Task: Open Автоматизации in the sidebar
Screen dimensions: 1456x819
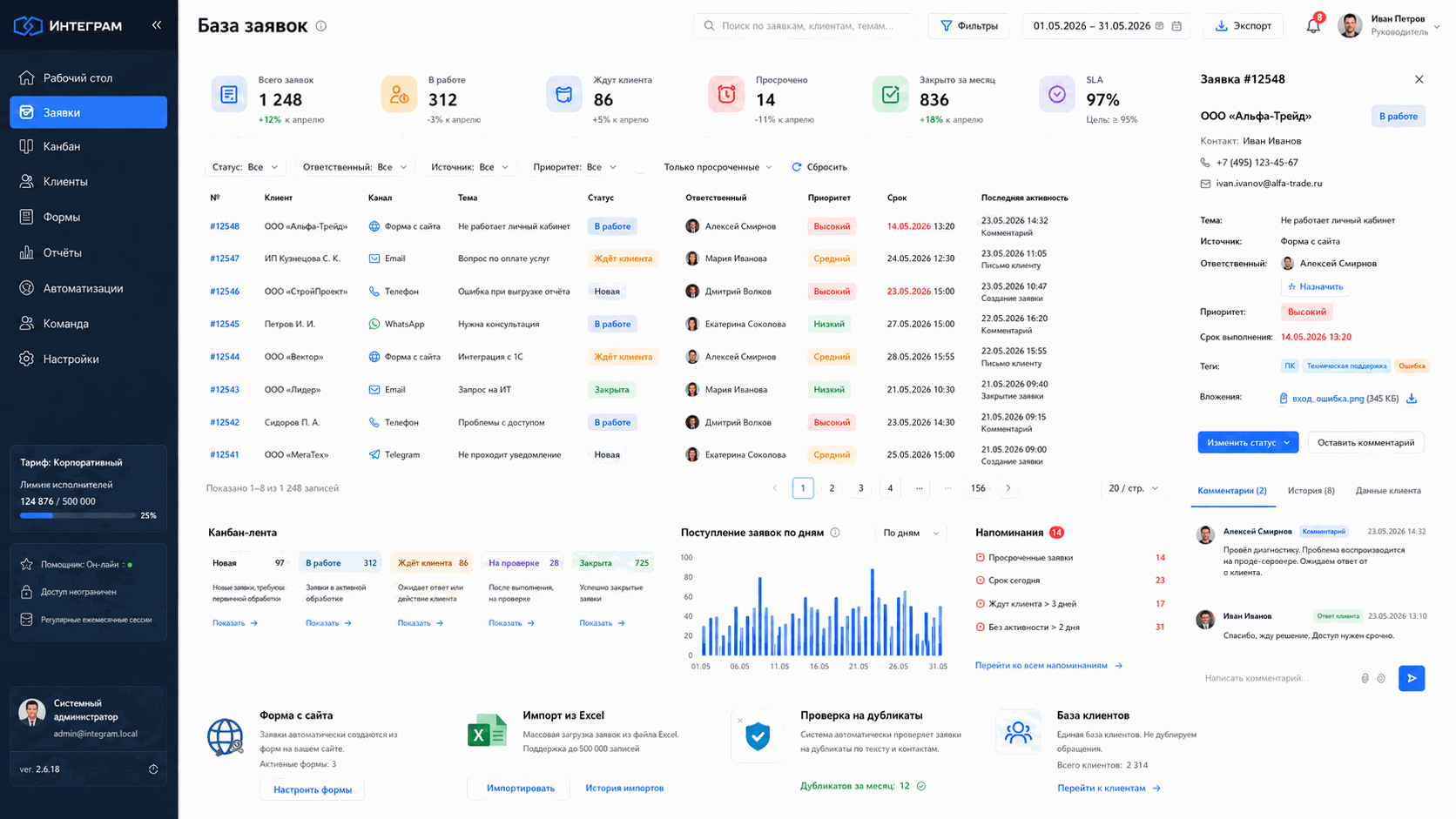Action: tap(88, 288)
